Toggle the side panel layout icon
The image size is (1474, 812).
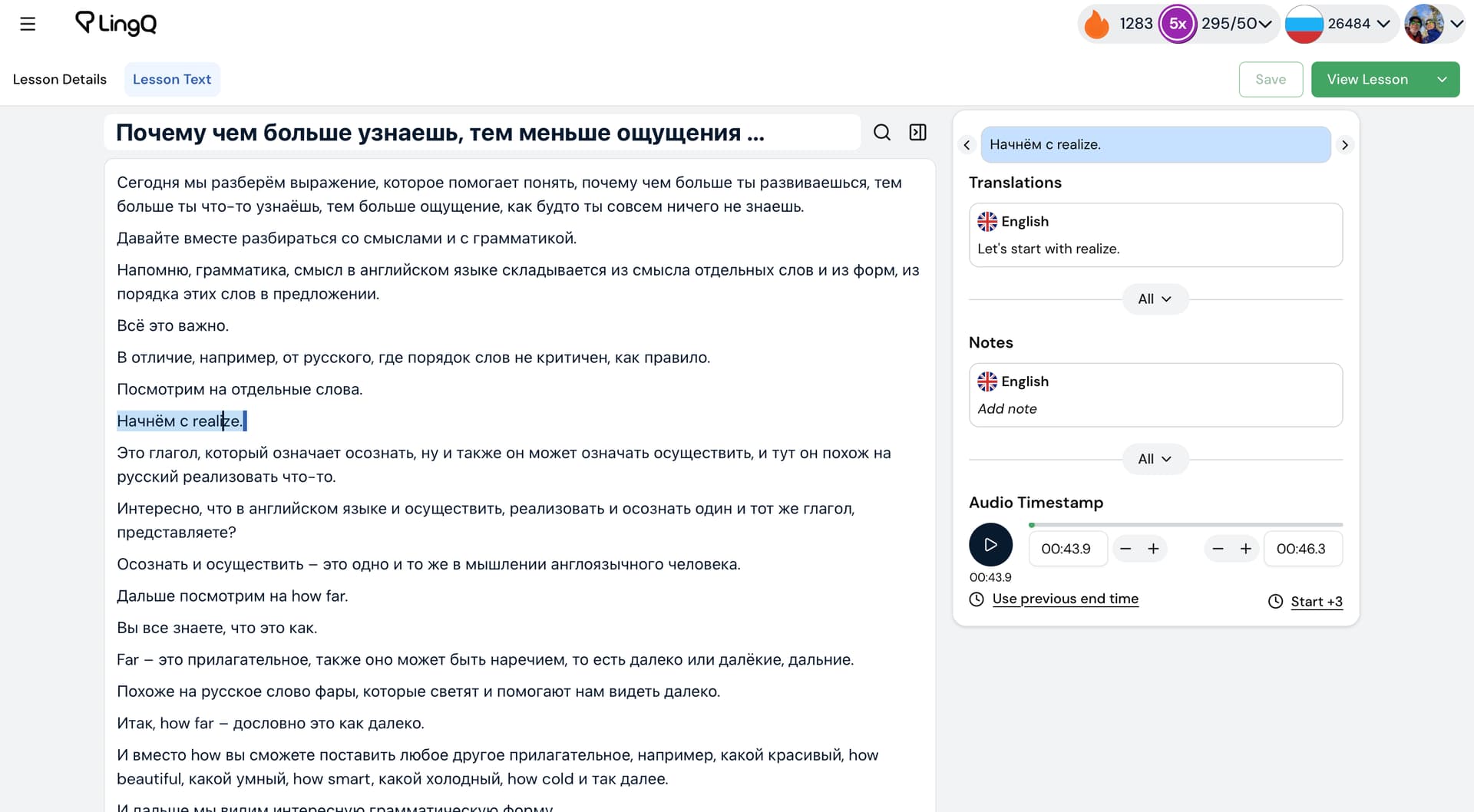(917, 133)
